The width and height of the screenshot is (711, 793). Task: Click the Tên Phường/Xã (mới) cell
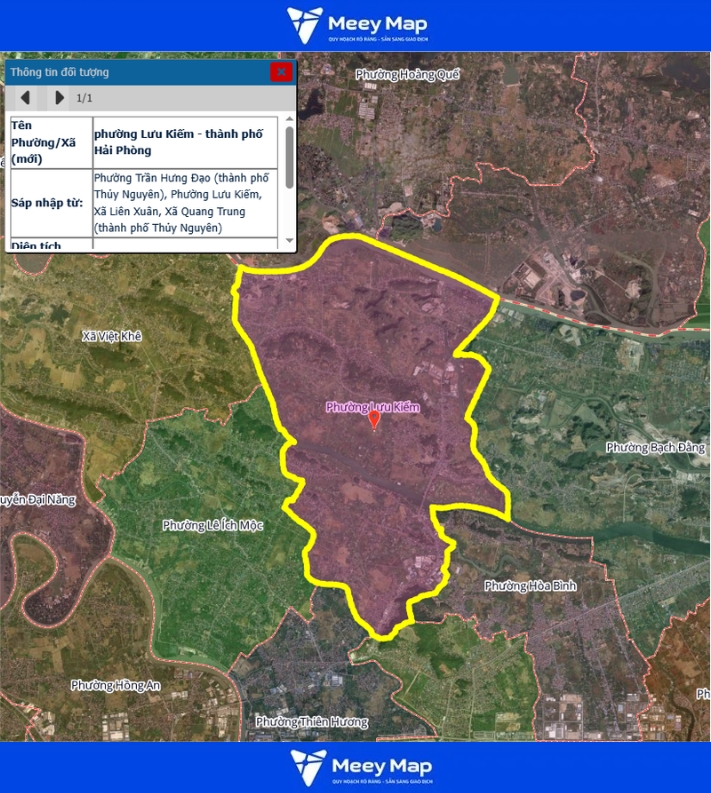[x=48, y=142]
